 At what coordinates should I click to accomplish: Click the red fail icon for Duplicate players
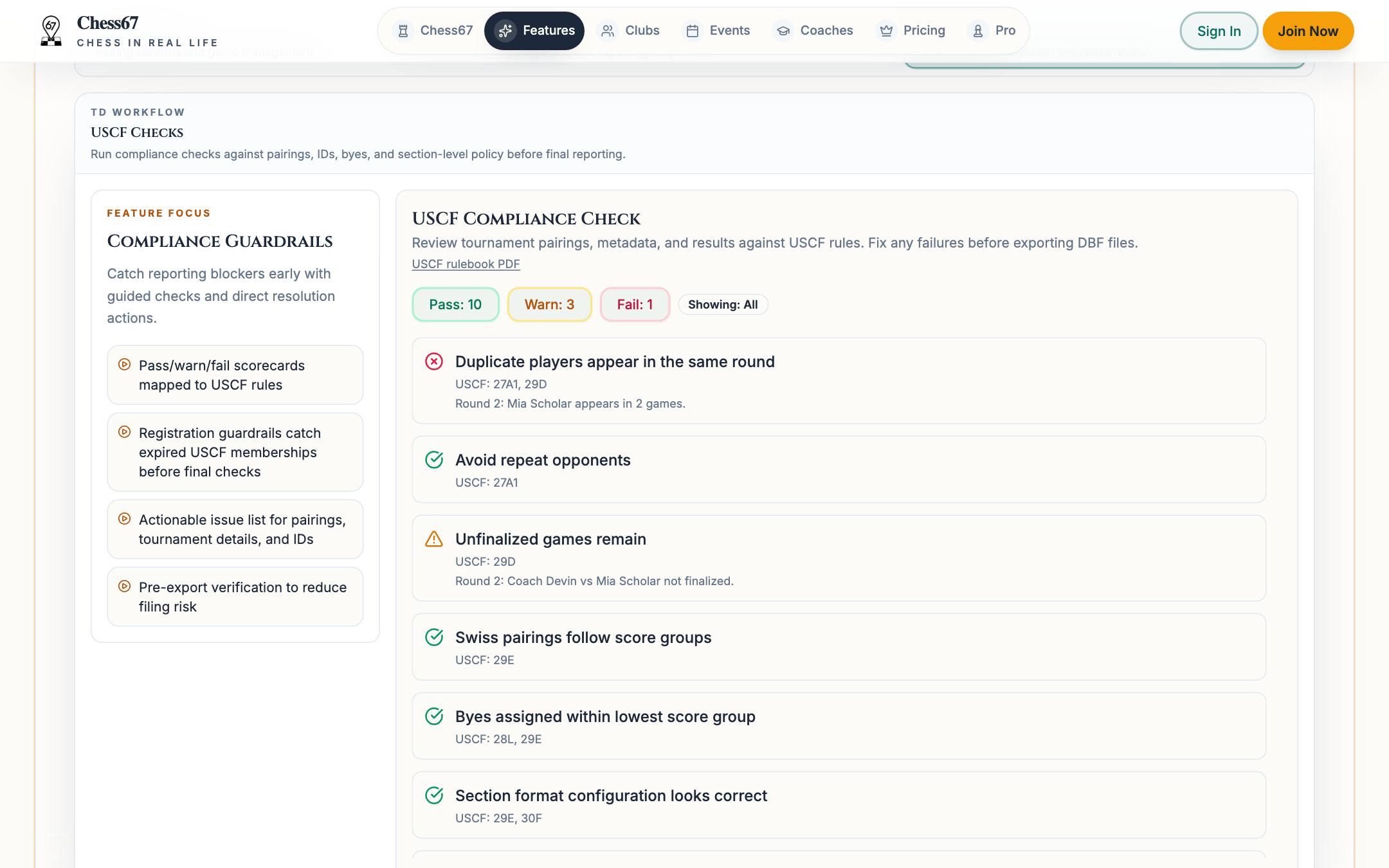(434, 361)
